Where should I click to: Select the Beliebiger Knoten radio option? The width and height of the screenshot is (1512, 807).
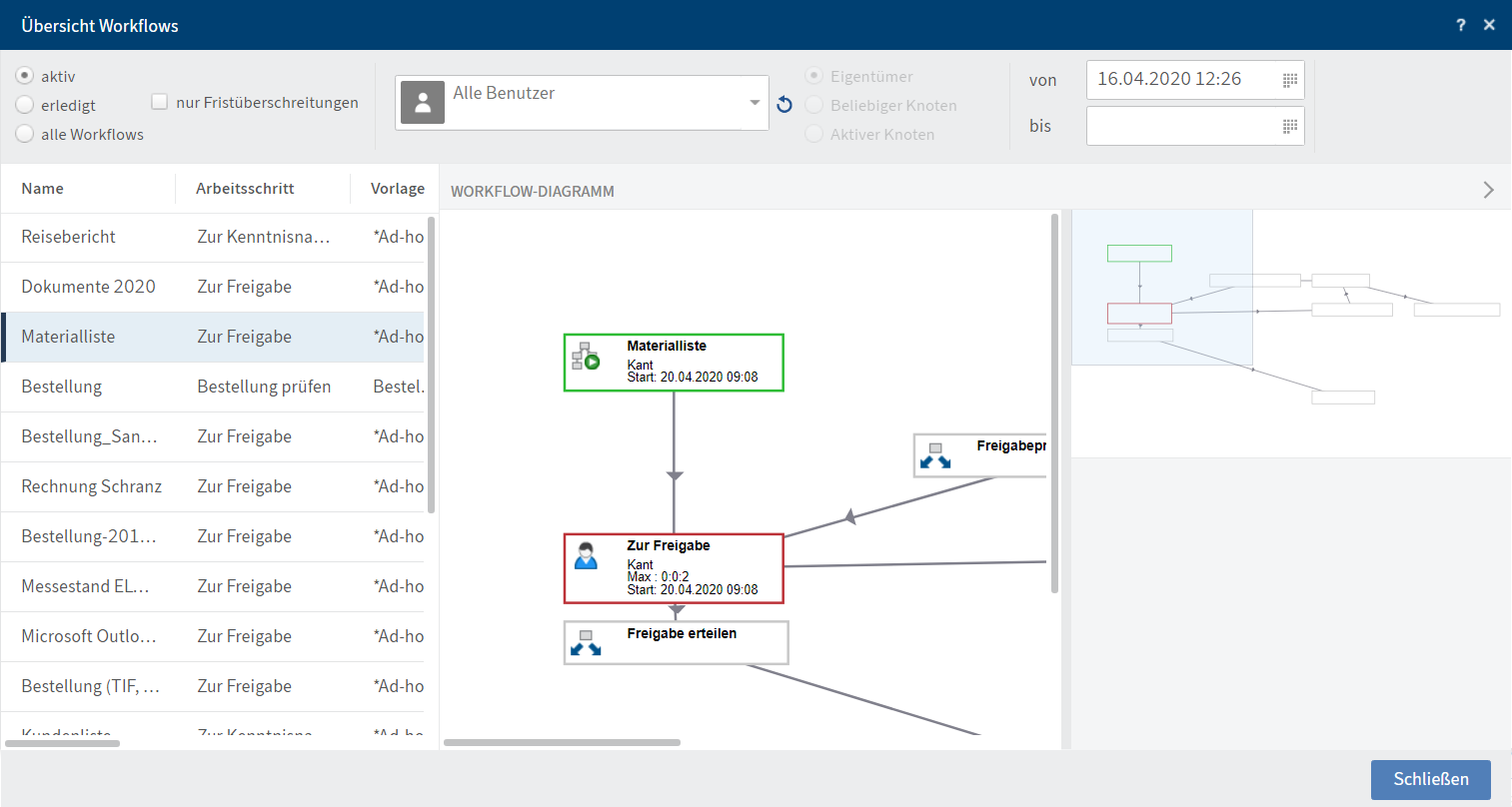(x=813, y=105)
